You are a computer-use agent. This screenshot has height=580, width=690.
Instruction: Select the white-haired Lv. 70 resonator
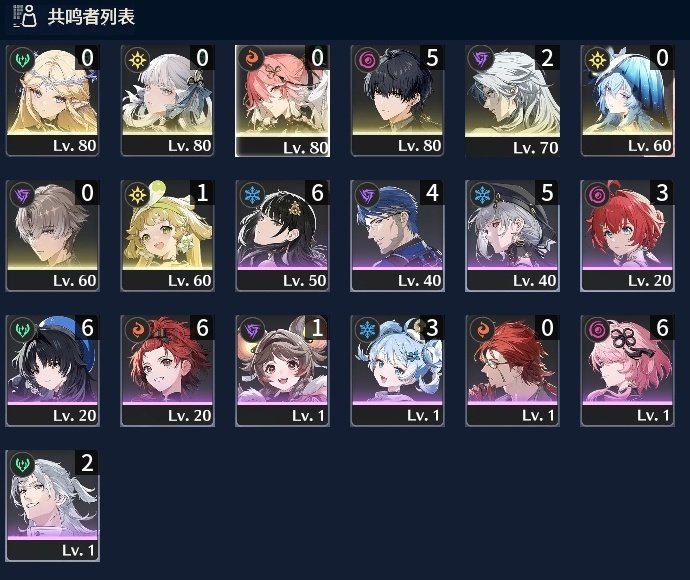tap(512, 101)
